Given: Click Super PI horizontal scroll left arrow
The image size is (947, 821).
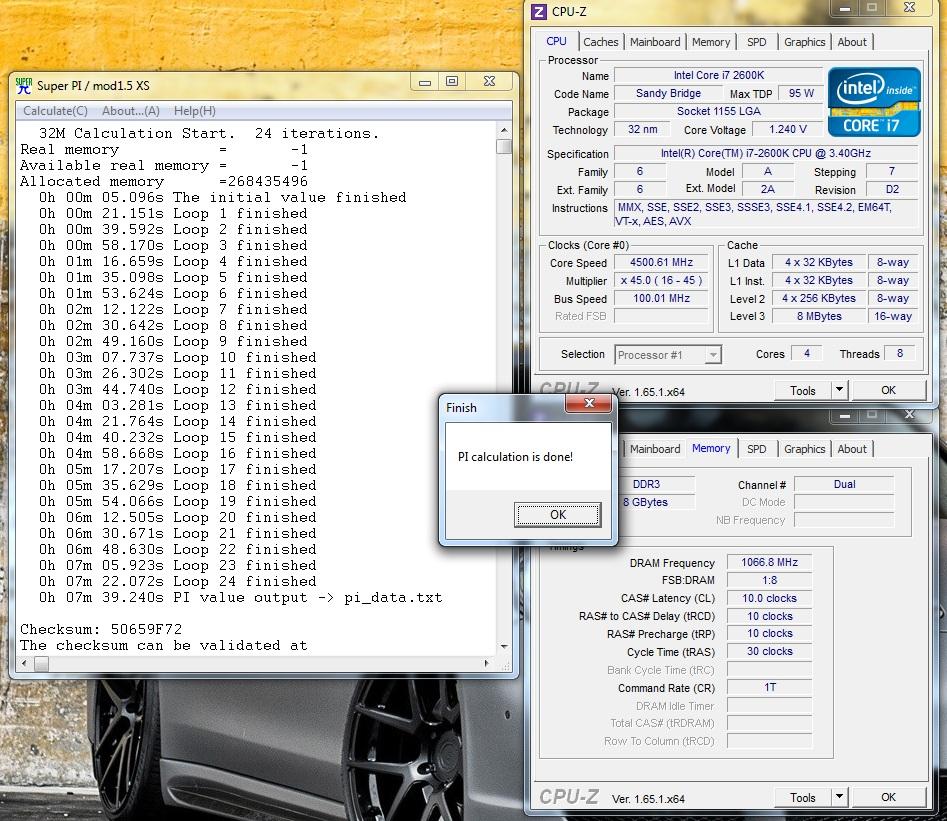Looking at the screenshot, I should [24, 663].
